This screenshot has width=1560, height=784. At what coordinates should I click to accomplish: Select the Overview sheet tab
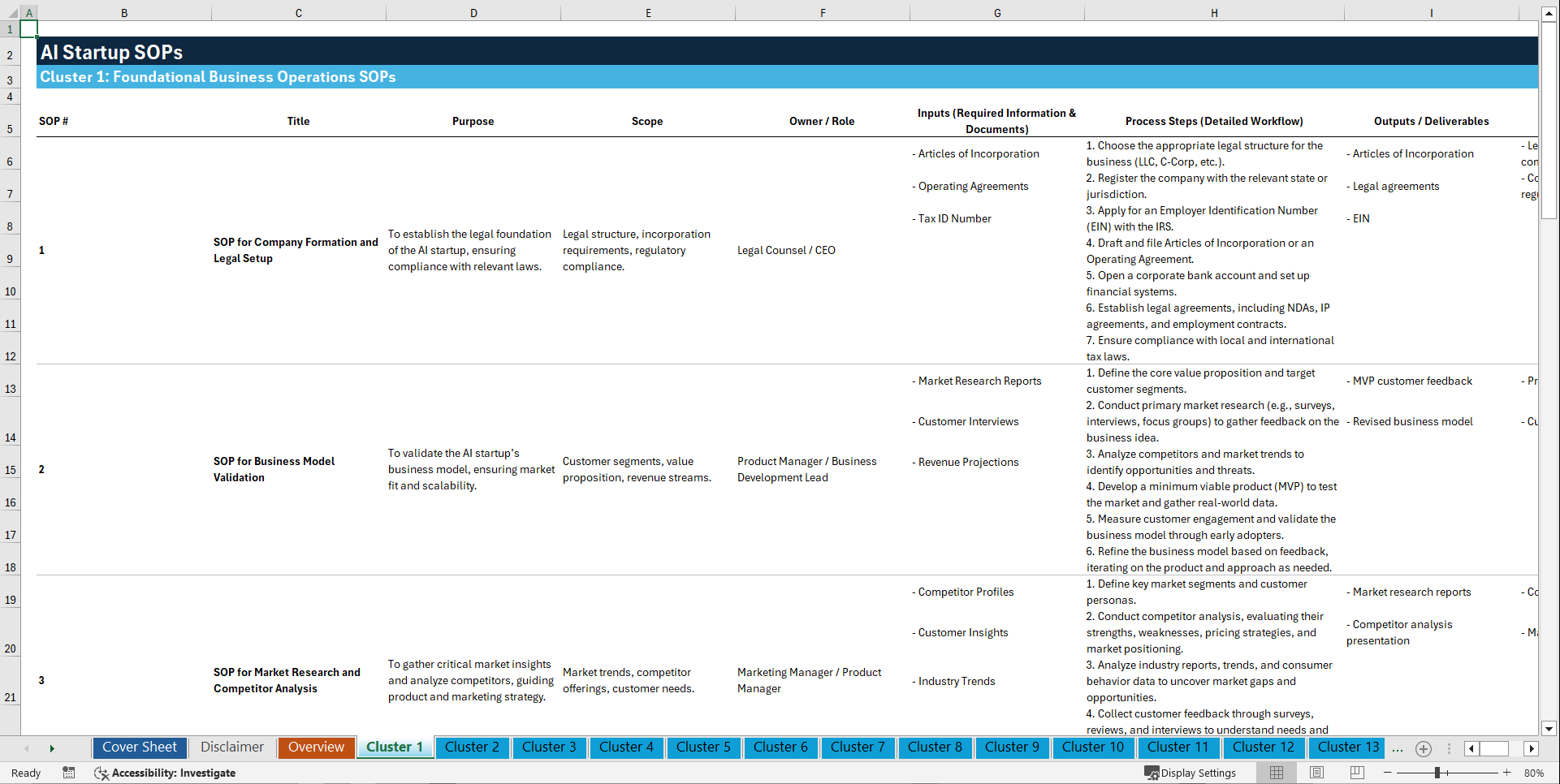click(x=316, y=747)
